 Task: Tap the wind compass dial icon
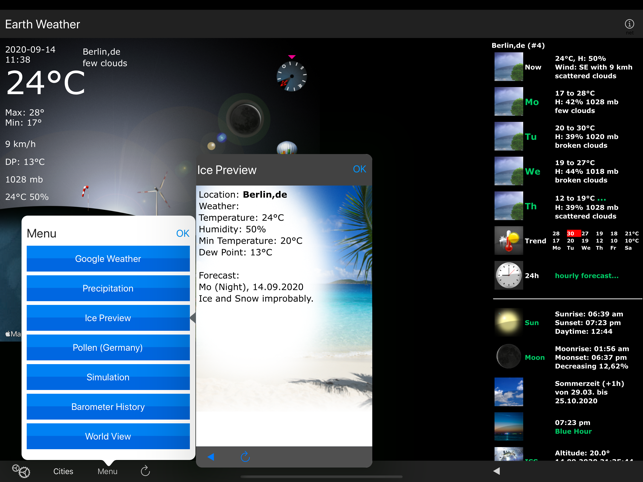292,76
